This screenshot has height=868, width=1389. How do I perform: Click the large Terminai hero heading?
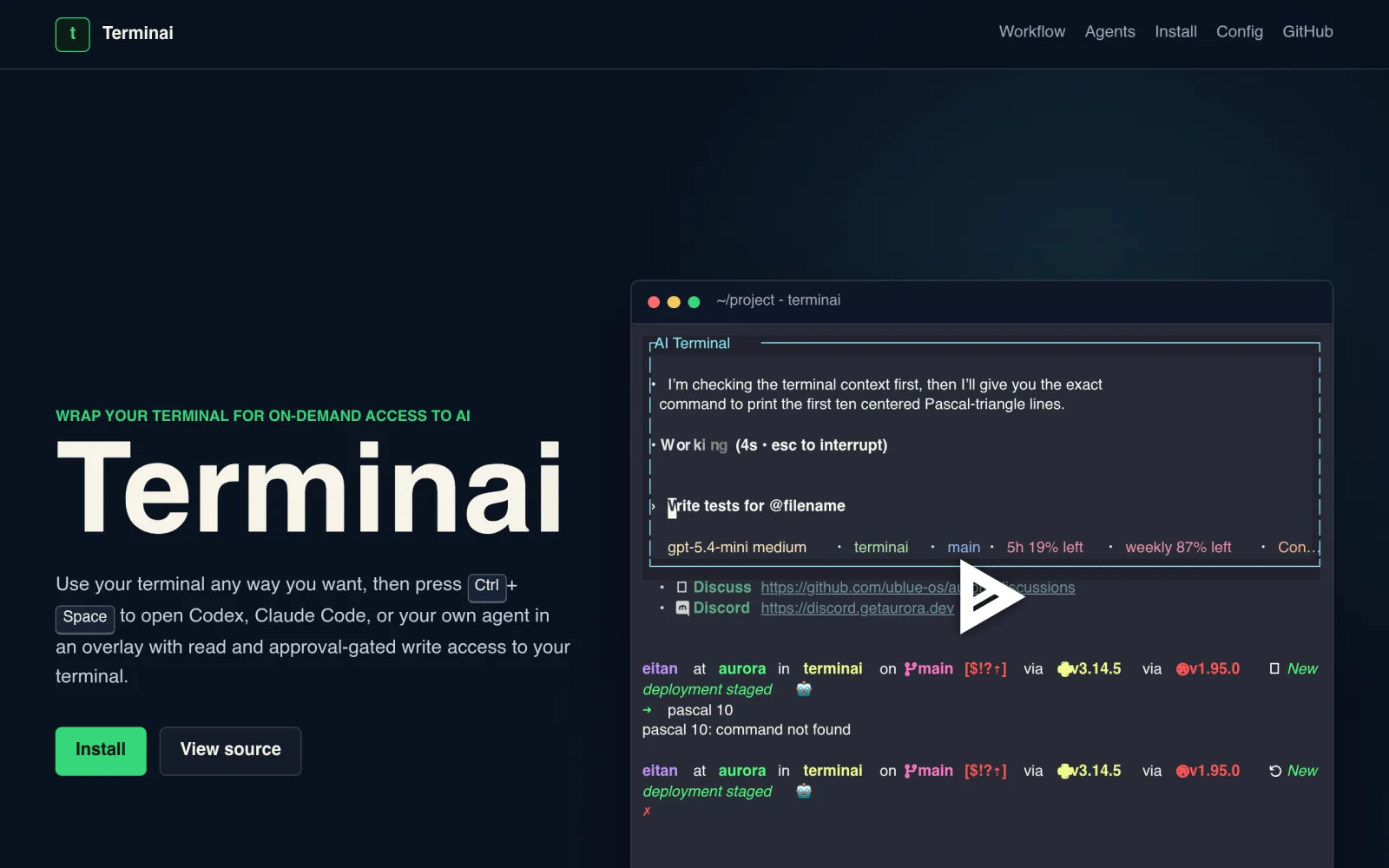tap(310, 486)
